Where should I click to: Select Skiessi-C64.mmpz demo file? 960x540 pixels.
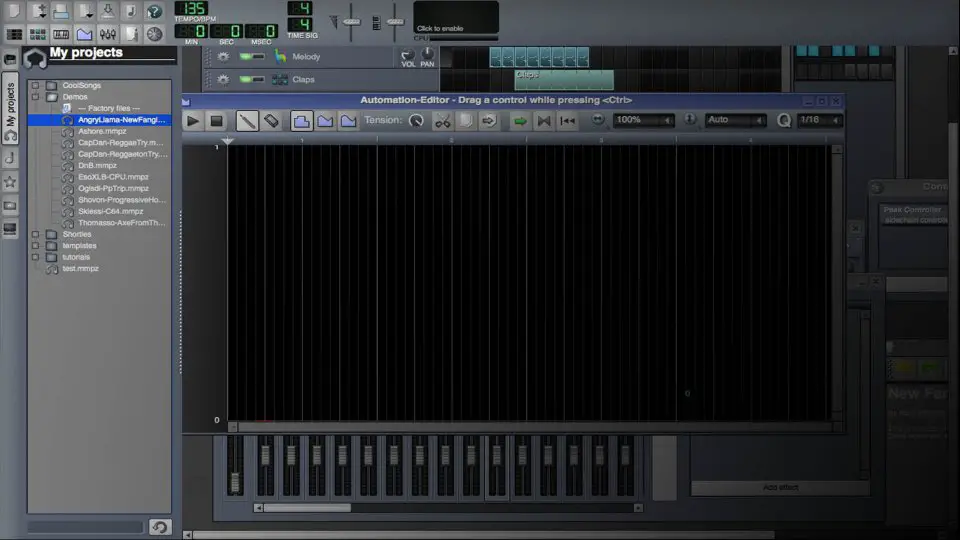point(110,211)
